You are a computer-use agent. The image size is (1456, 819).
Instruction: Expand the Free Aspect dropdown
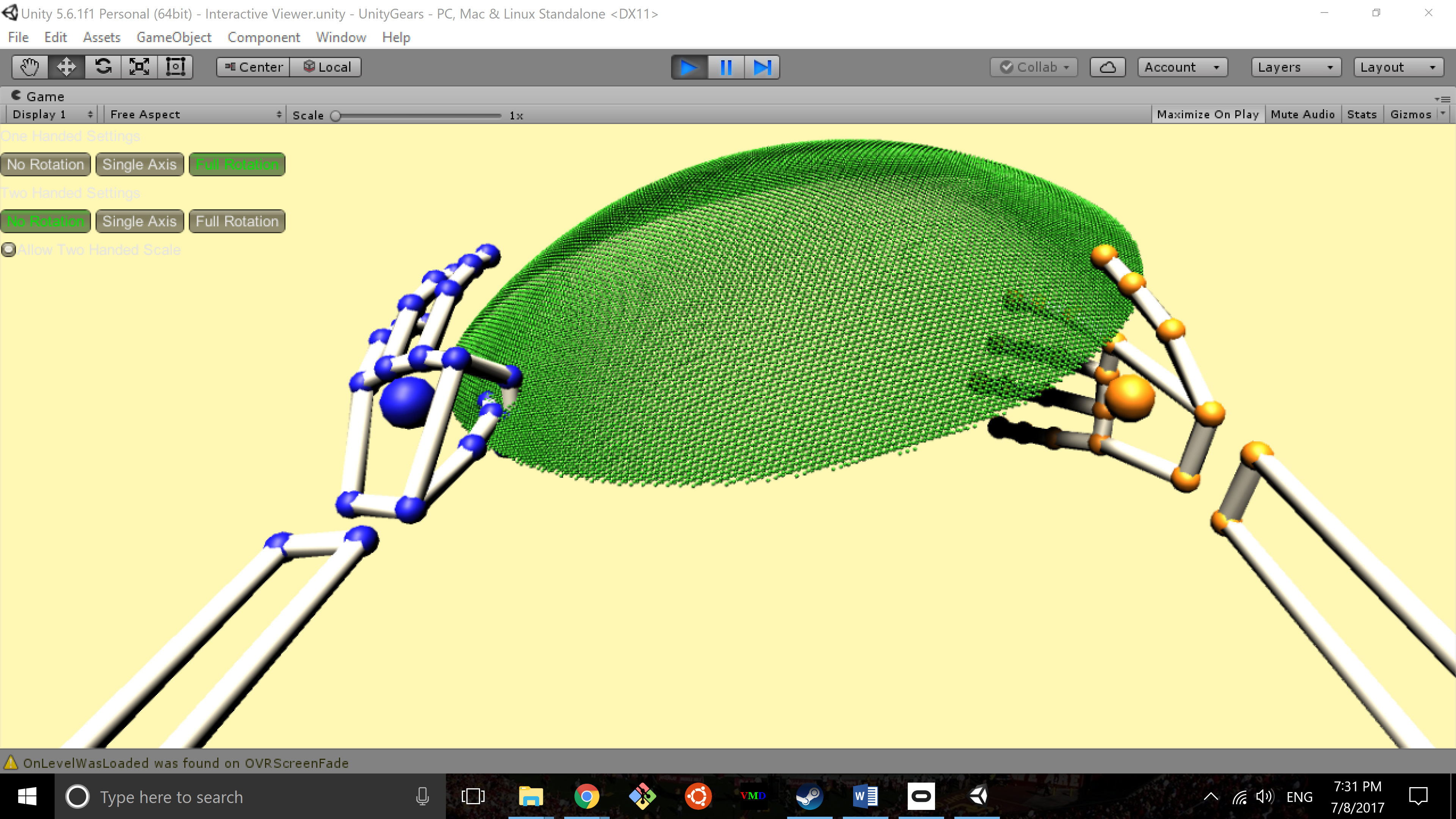point(195,114)
